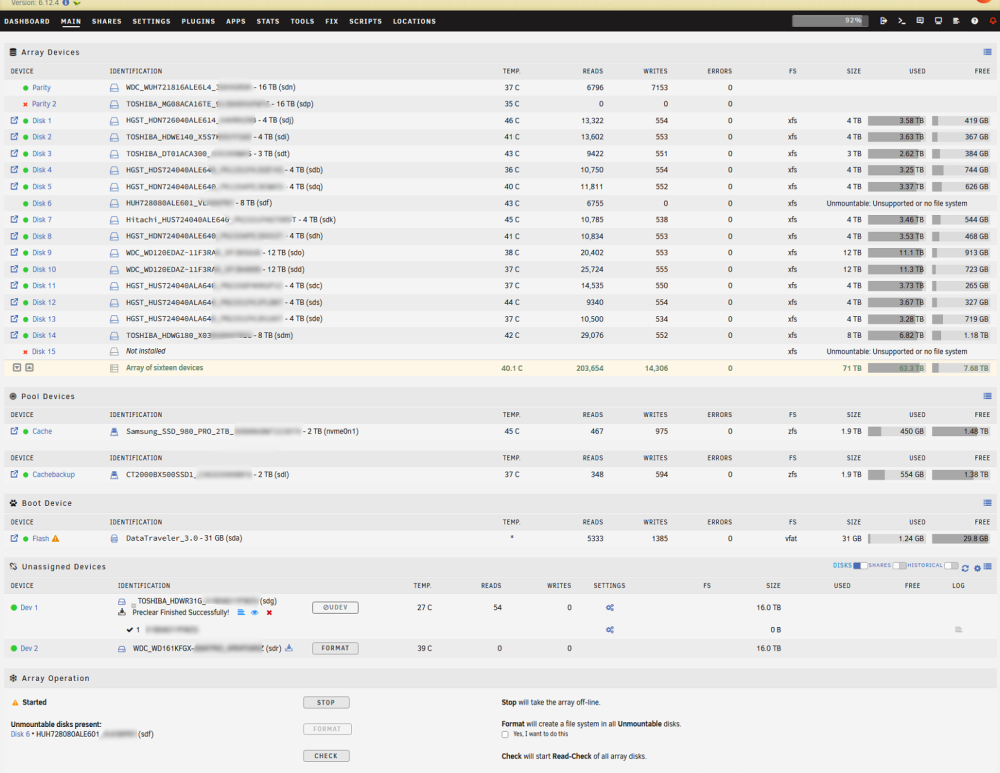Click Pool Devices list view icon
Screen dimensions: 1000x773
tap(987, 396)
